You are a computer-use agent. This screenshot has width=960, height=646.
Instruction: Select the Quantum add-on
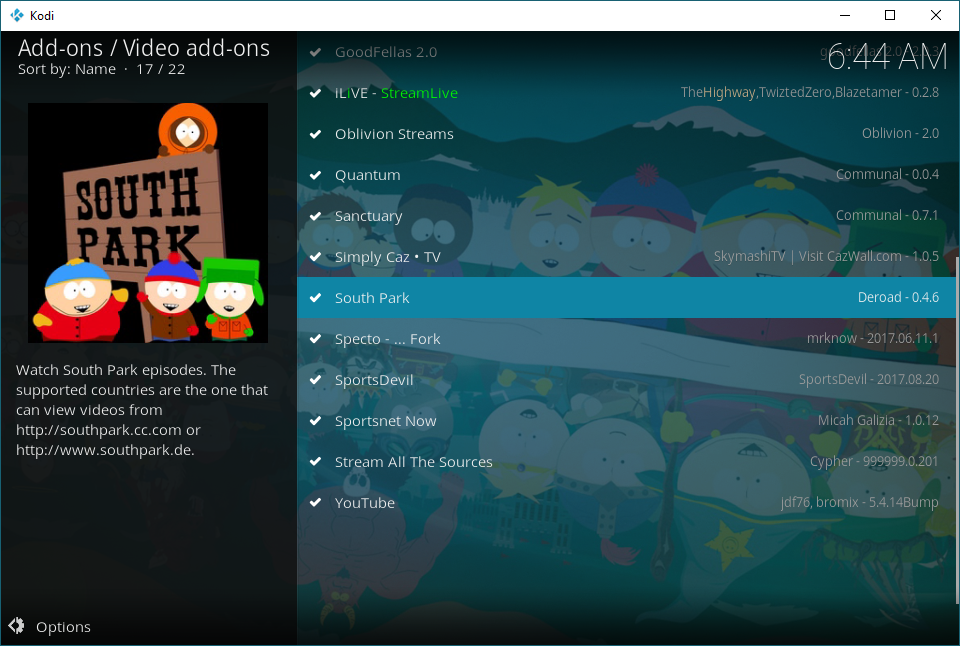pos(626,175)
